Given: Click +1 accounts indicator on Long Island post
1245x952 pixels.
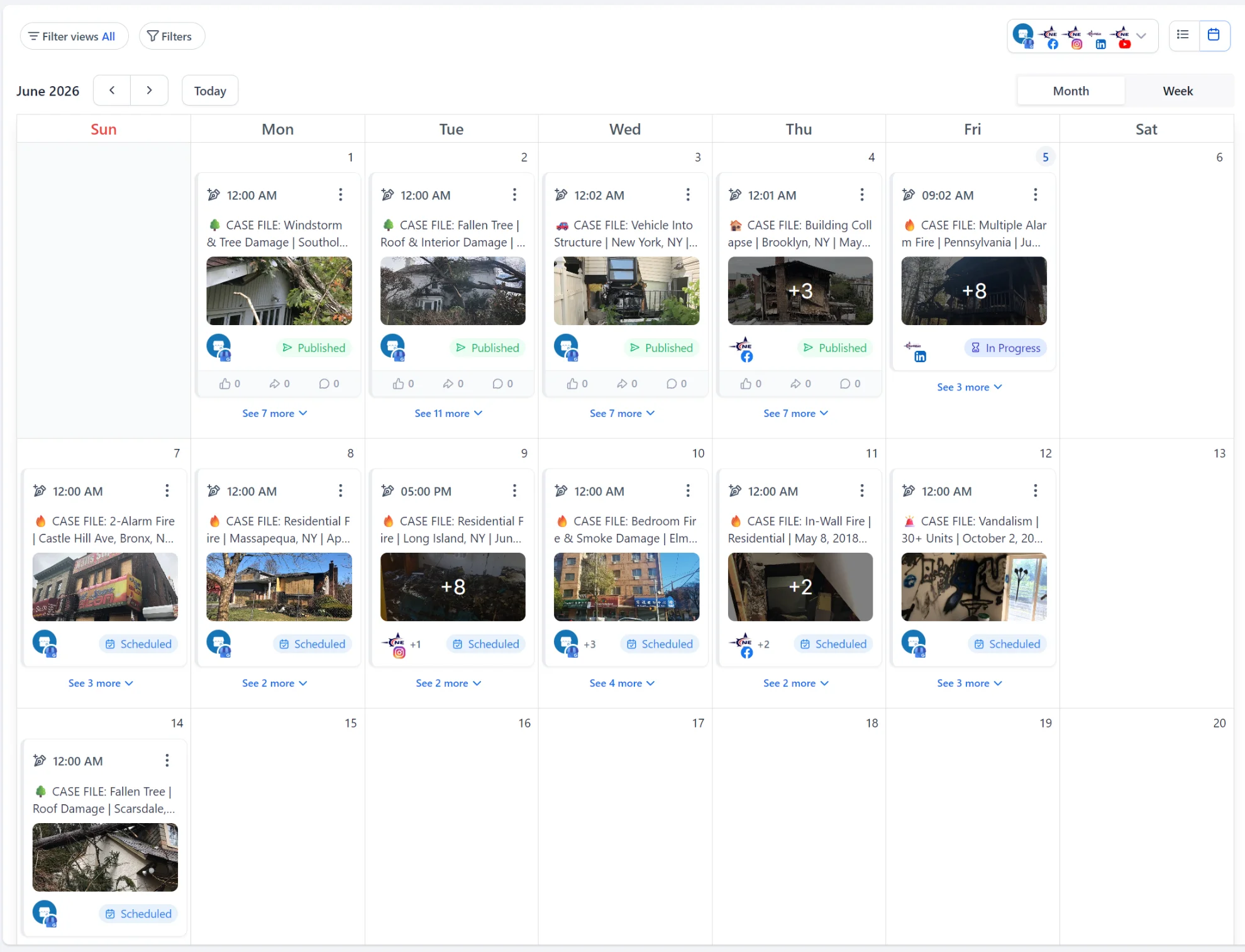Looking at the screenshot, I should (416, 645).
